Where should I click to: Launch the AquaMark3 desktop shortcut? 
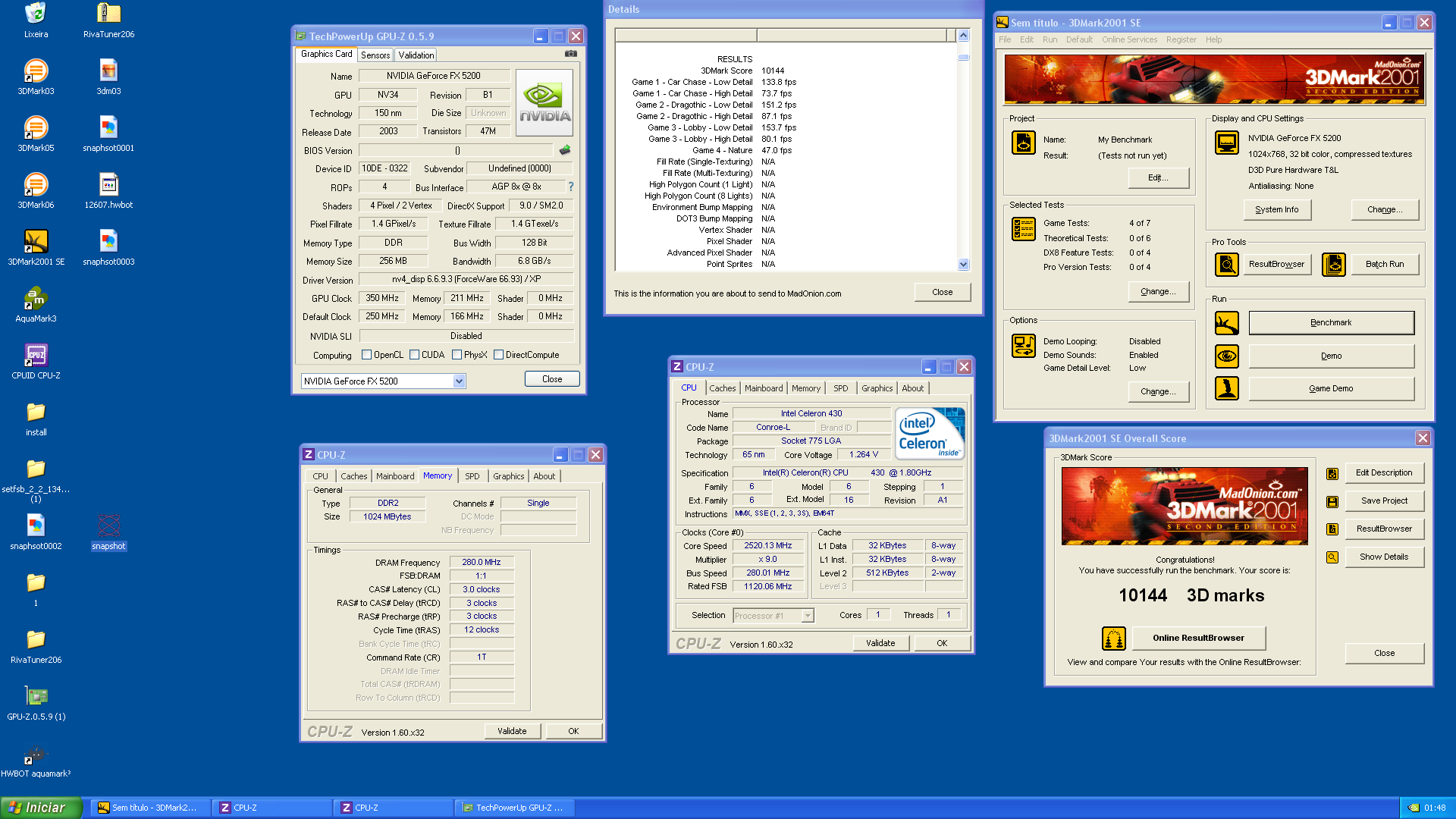[x=36, y=298]
